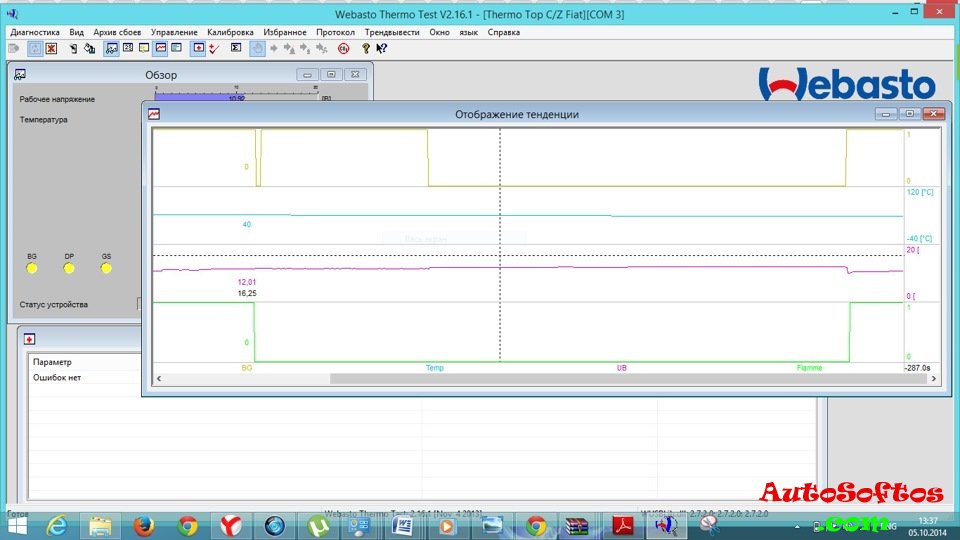
Task: Open the язык language menu
Action: (x=468, y=32)
